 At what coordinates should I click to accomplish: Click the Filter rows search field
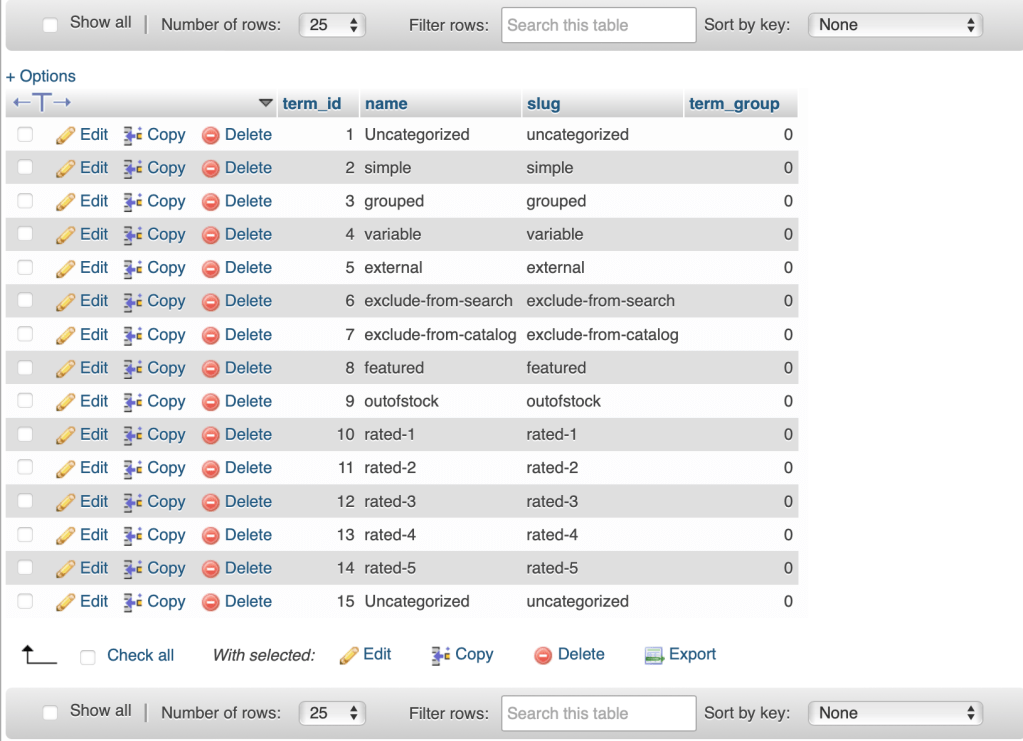click(x=597, y=24)
